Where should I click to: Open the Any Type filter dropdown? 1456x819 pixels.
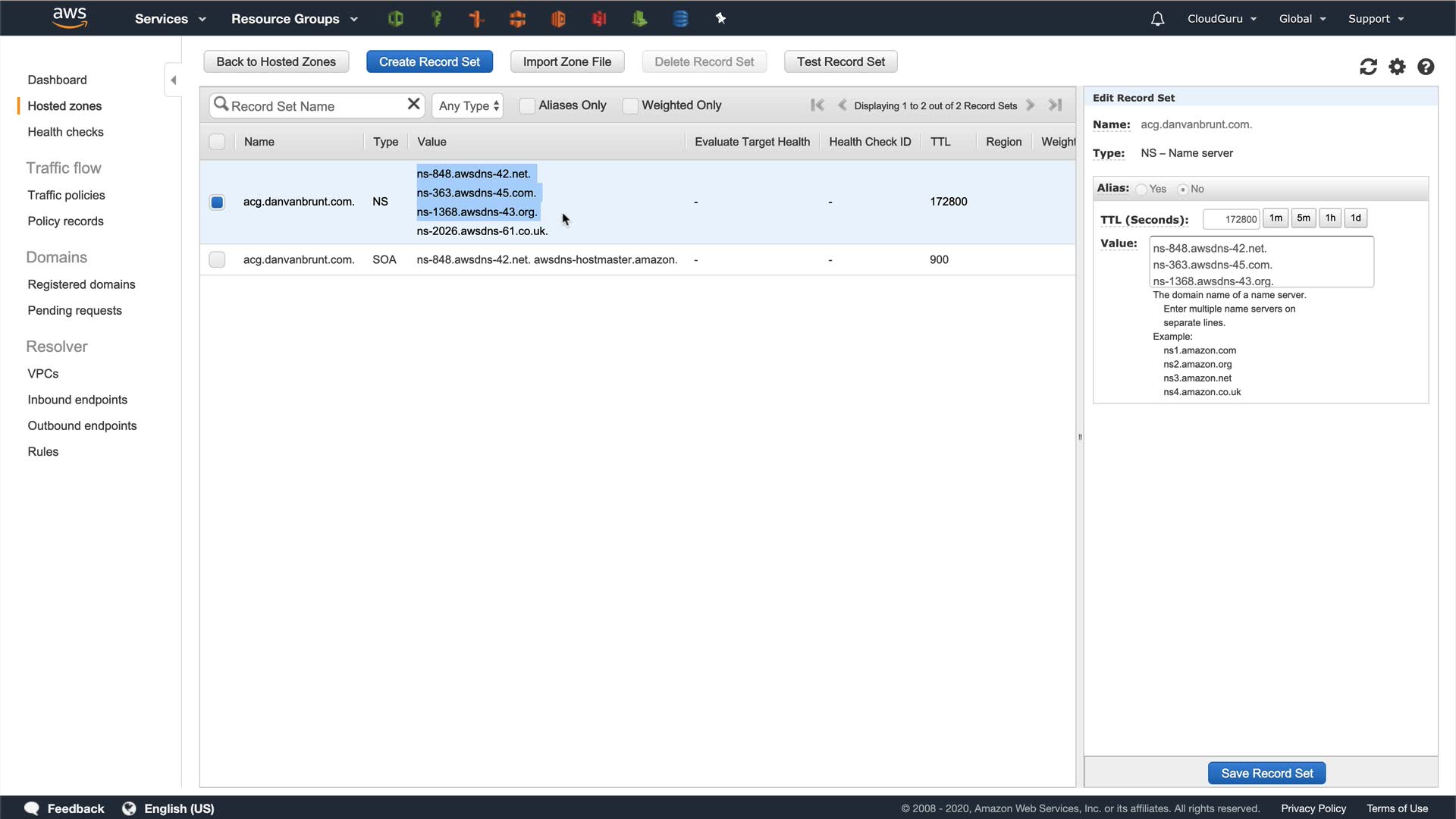(469, 105)
